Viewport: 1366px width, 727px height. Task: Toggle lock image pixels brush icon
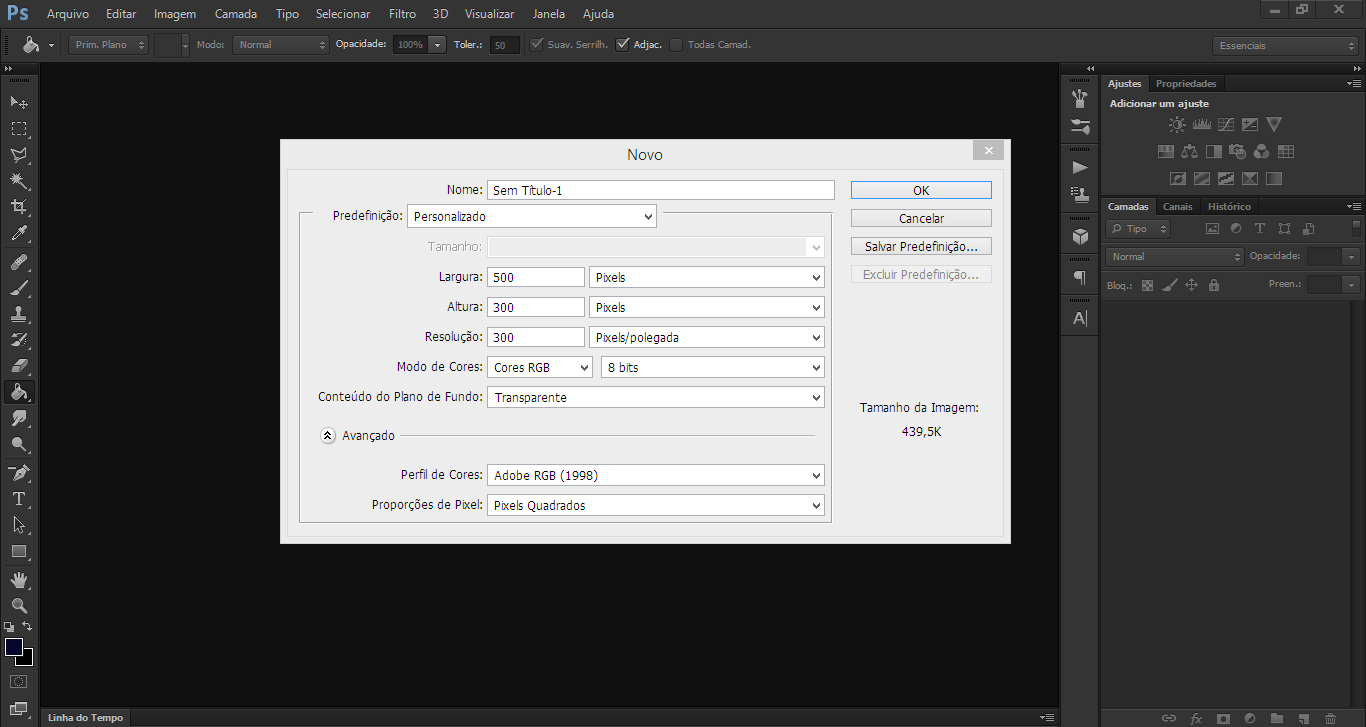(x=1169, y=285)
